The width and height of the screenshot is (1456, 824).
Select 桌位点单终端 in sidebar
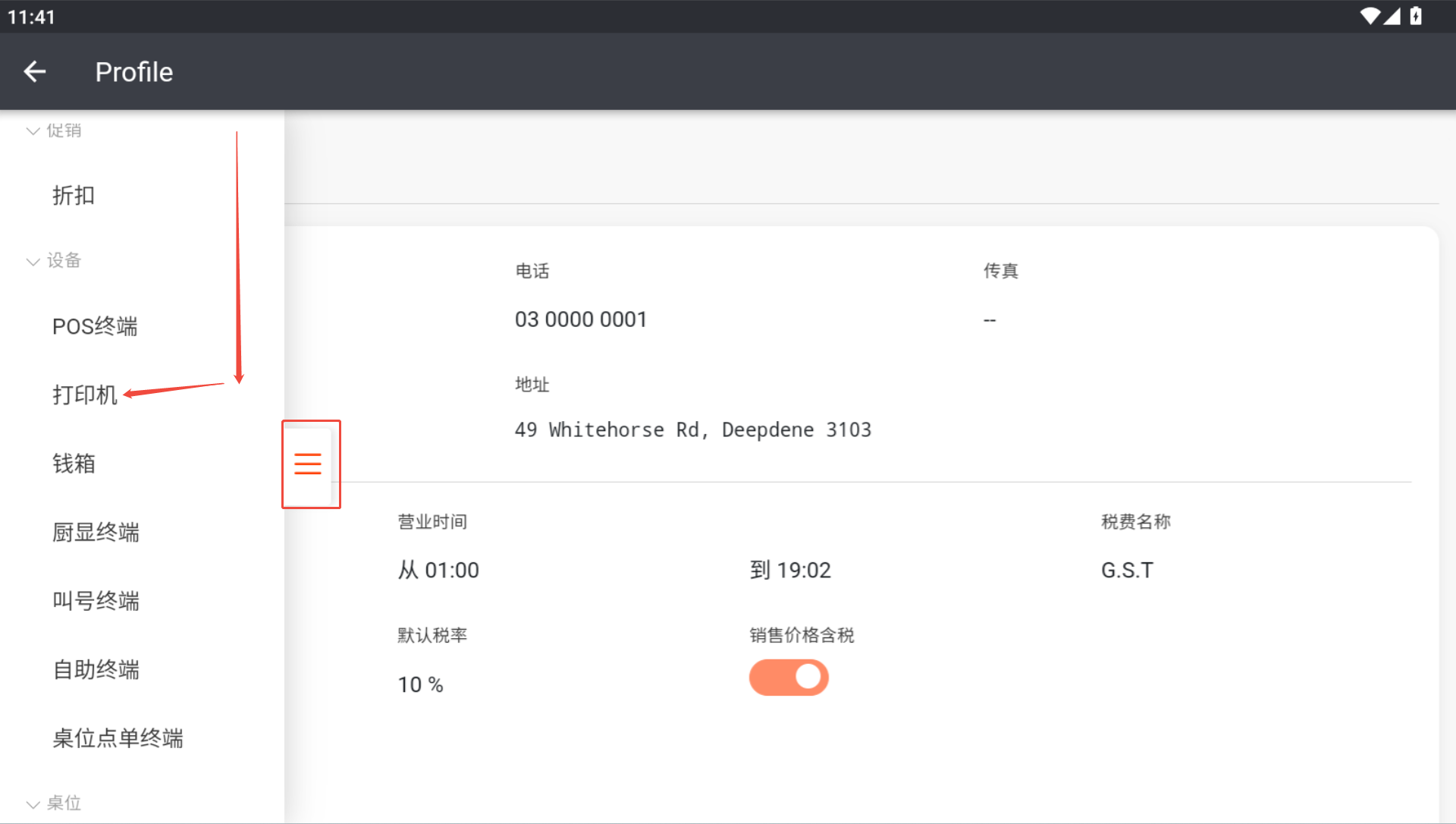[x=118, y=738]
